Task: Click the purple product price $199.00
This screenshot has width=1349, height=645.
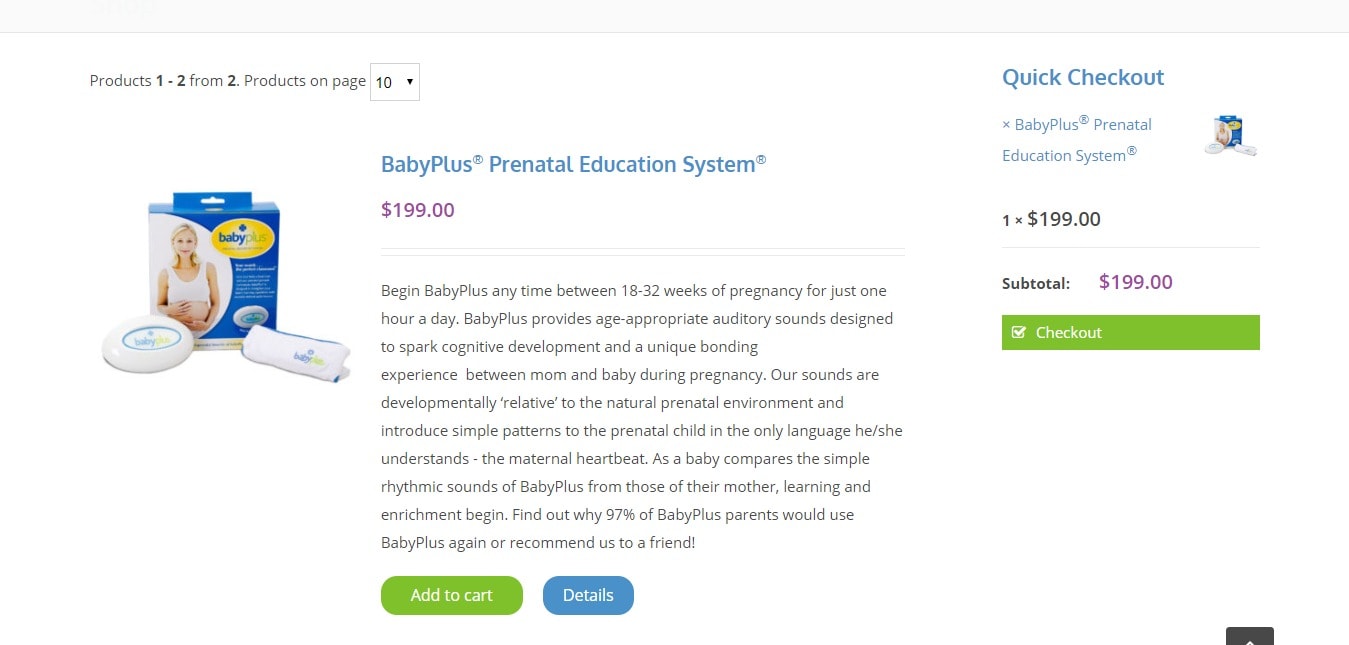Action: click(418, 210)
